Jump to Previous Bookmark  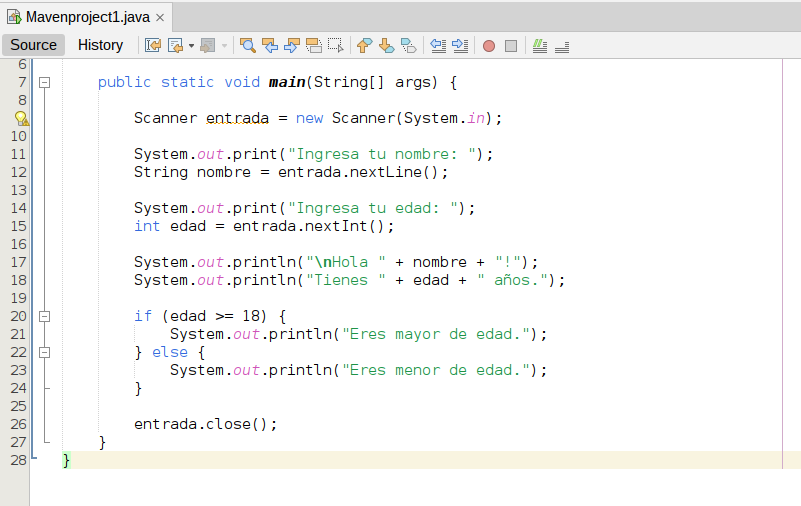click(x=364, y=45)
